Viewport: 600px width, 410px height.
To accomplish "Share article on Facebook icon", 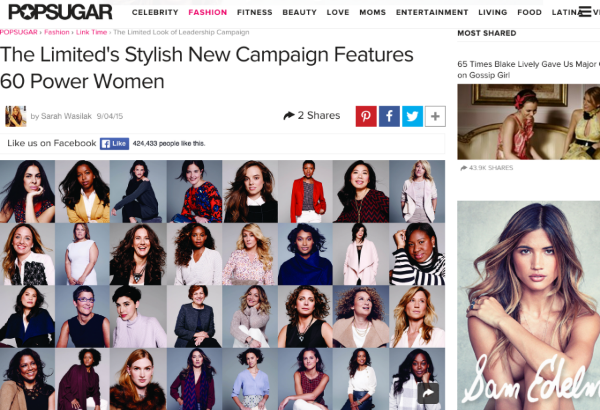I will [x=389, y=116].
